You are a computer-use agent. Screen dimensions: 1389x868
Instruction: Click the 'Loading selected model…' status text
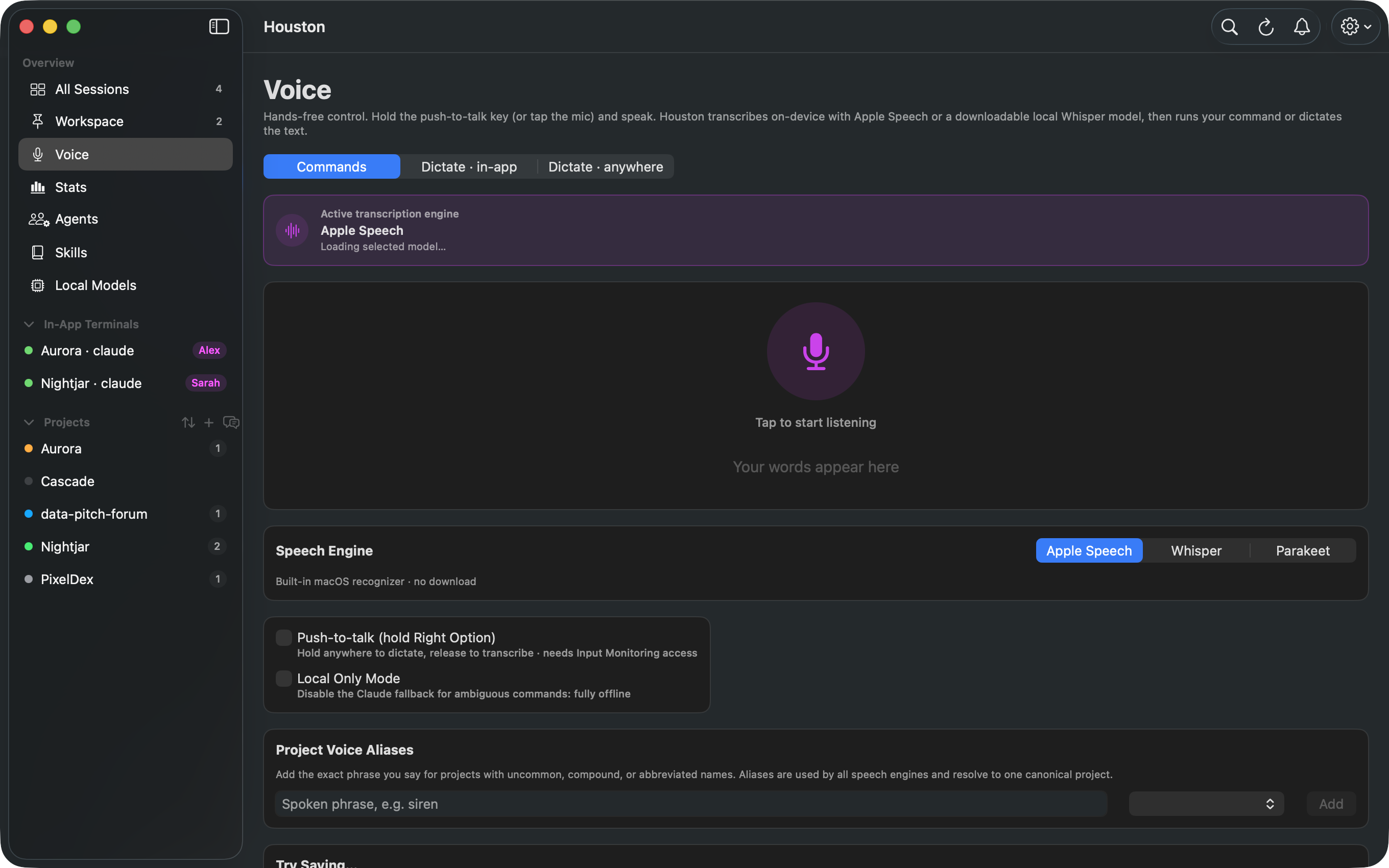pyautogui.click(x=383, y=247)
